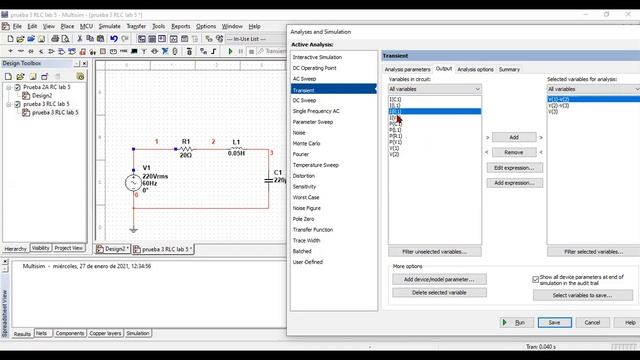Place a source component from components toolbar
The width and height of the screenshot is (640, 360).
[10, 51]
